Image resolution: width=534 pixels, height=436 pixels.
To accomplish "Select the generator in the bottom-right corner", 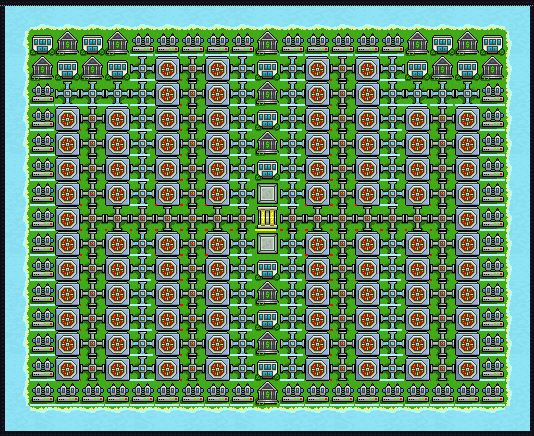I will tap(492, 394).
